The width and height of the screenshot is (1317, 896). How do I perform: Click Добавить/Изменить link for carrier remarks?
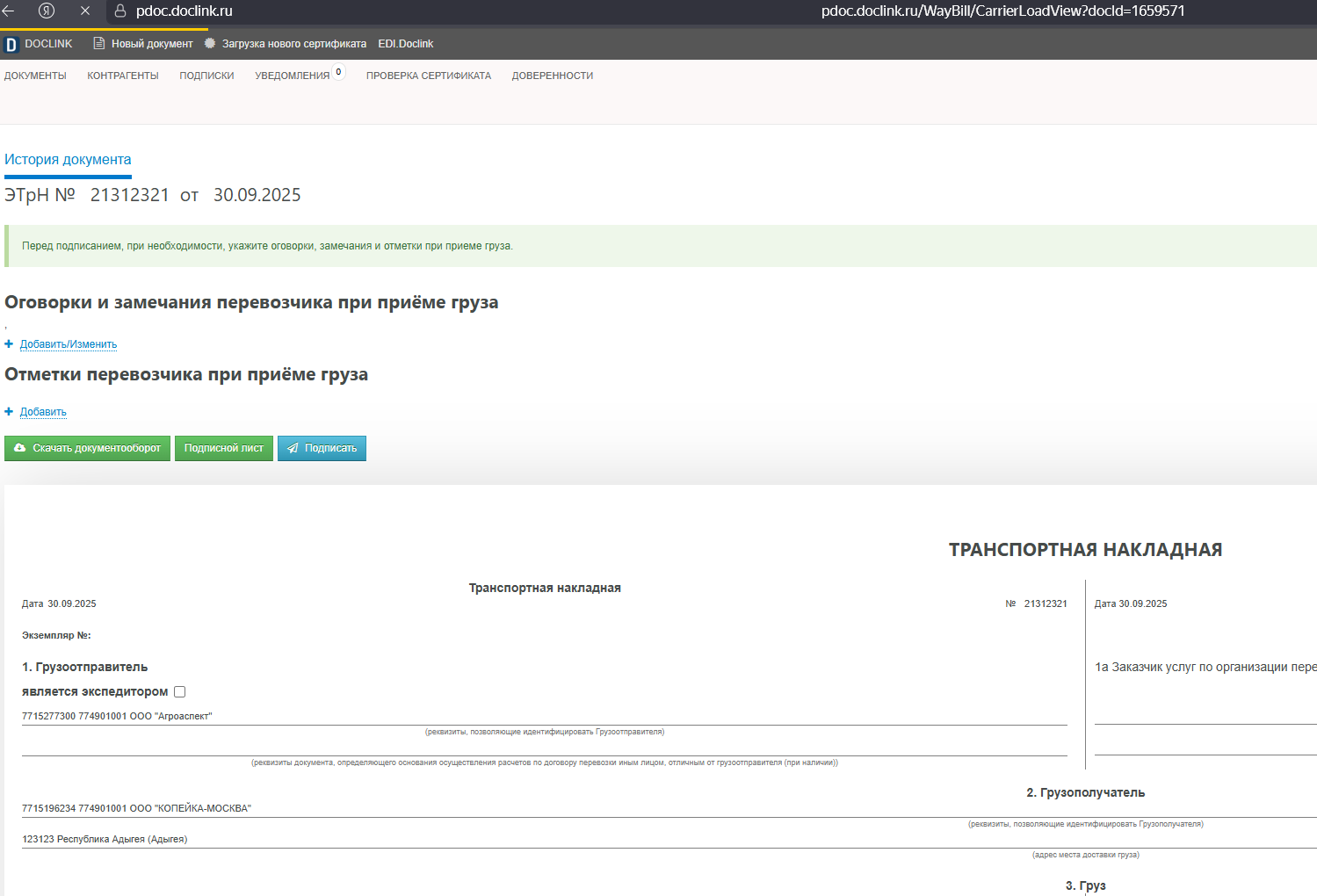pos(69,344)
